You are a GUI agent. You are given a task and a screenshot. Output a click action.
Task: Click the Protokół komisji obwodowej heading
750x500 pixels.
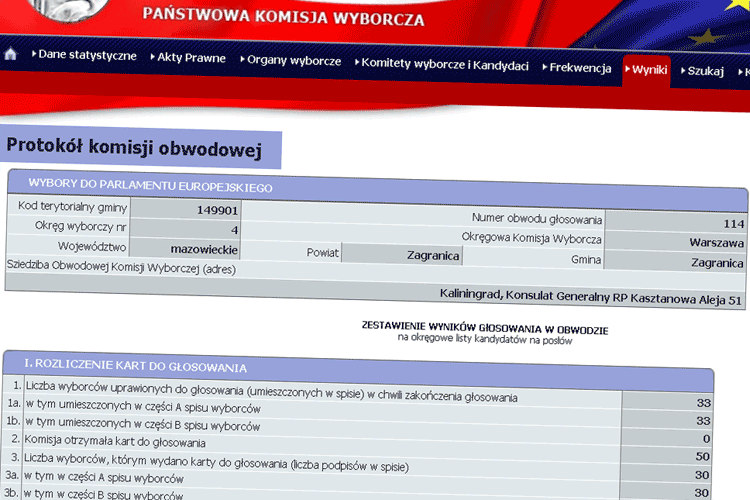pos(134,147)
